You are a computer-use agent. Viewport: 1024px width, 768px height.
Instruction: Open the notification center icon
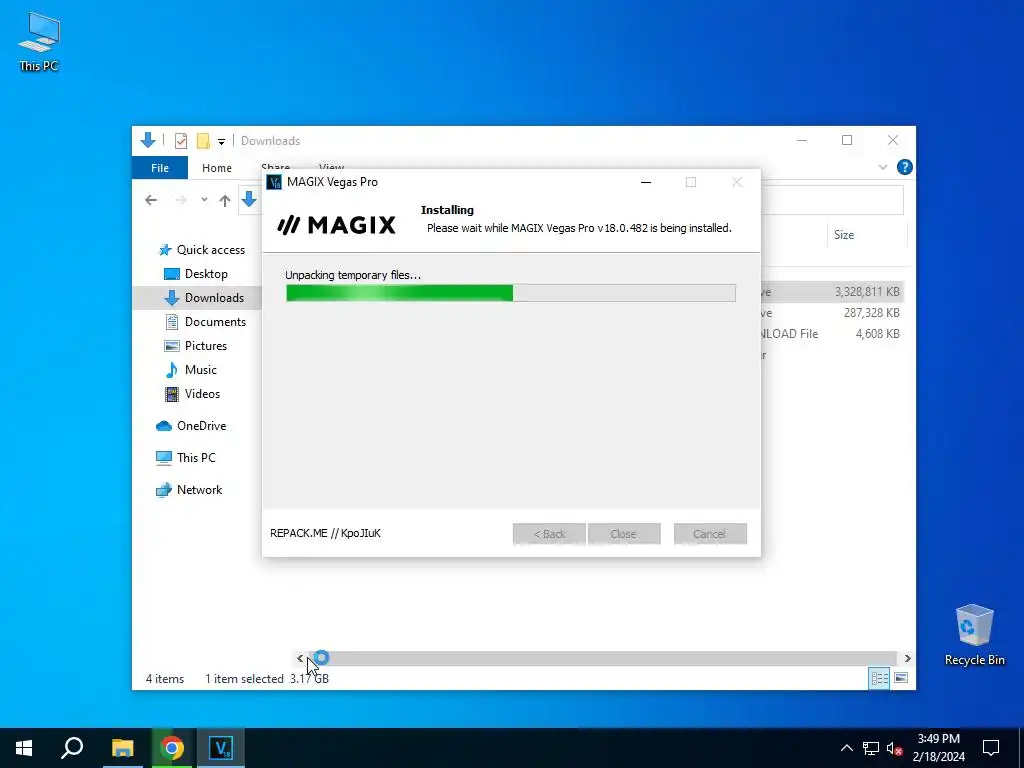tap(991, 748)
